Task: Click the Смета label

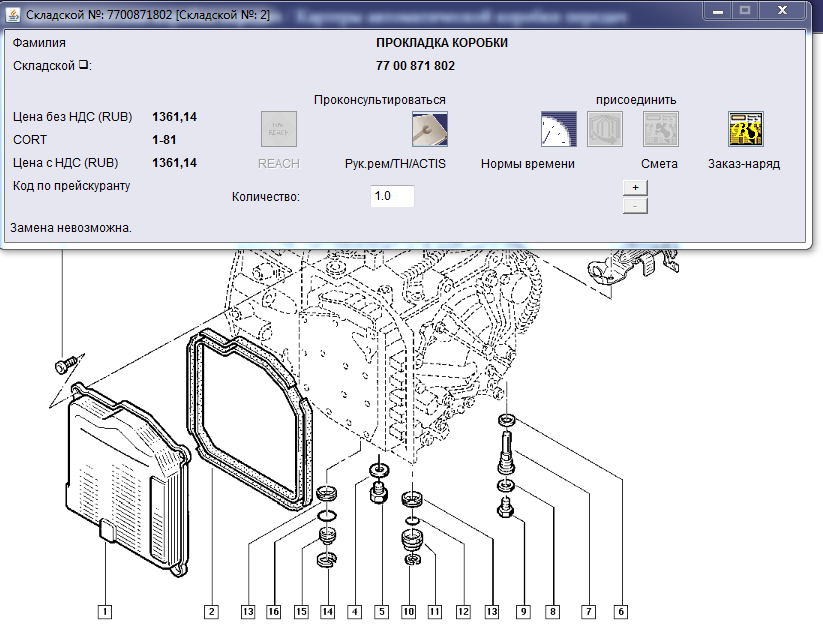Action: (x=659, y=164)
